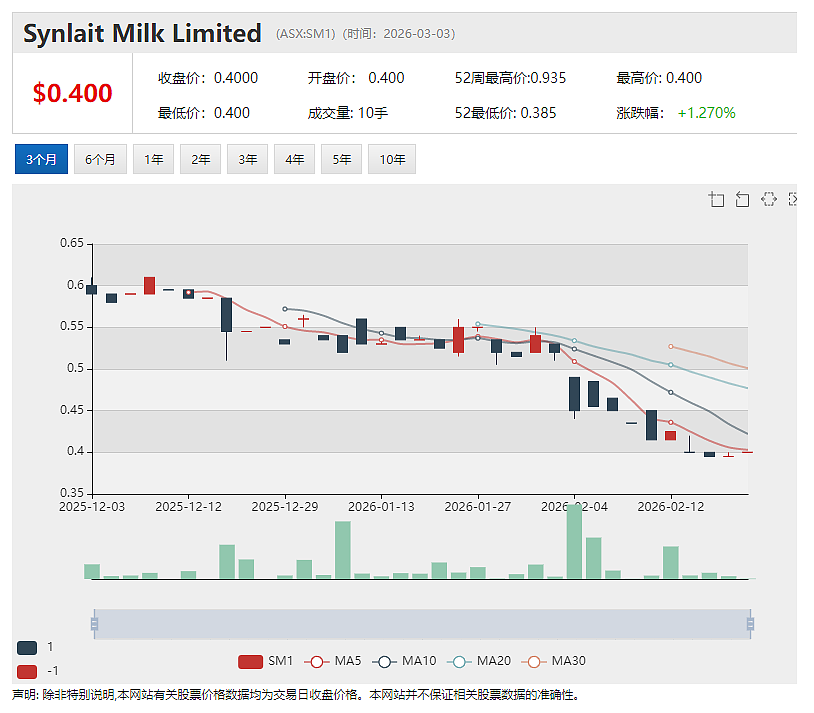View the 10年 chart range
Image resolution: width=814 pixels, height=713 pixels.
pos(392,159)
